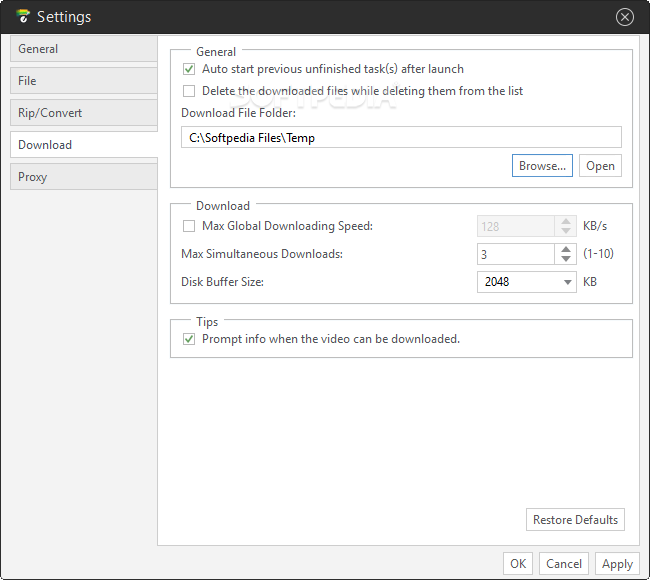Click Restore Defaults button
Viewport: 650px width, 580px height.
(x=575, y=519)
